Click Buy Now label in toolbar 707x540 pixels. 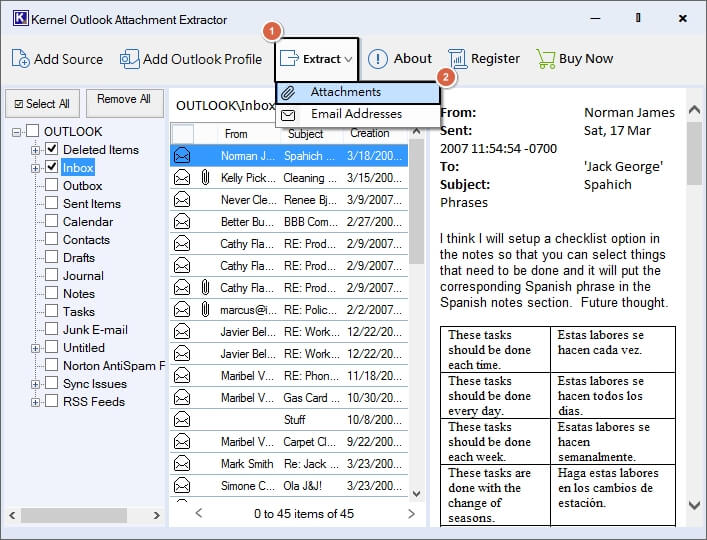[586, 59]
